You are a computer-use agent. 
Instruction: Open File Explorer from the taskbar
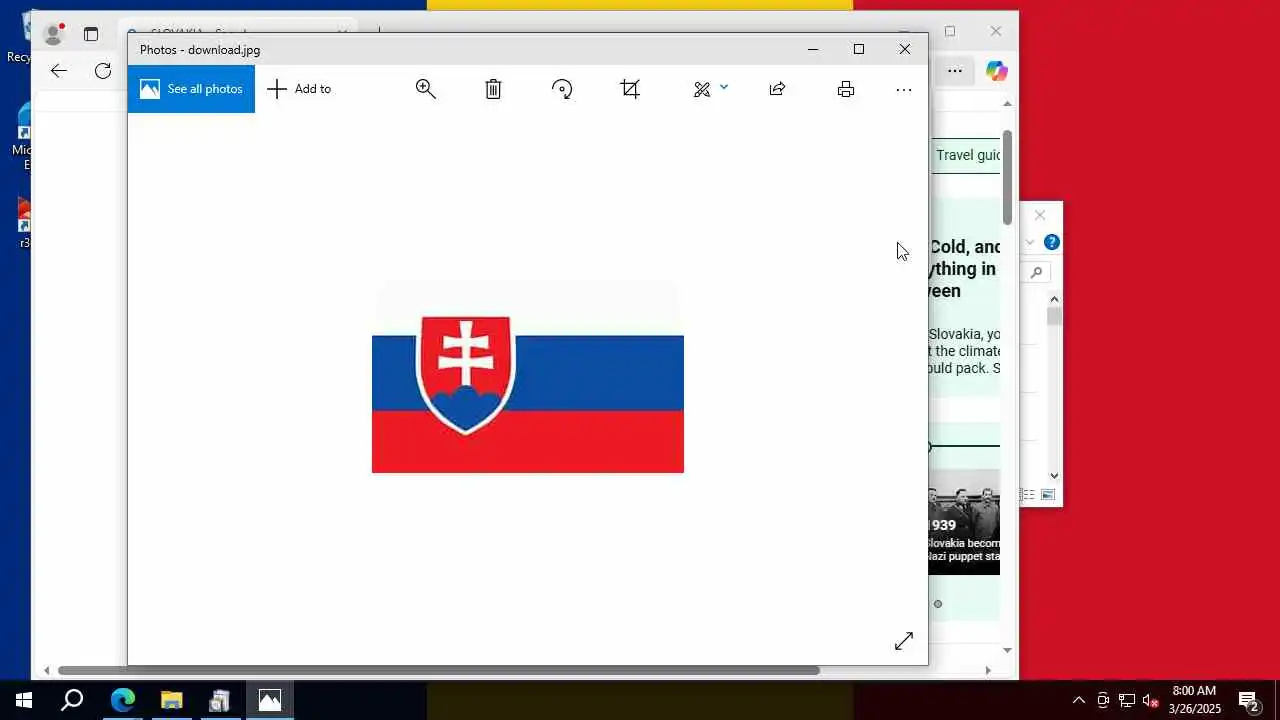pyautogui.click(x=172, y=700)
